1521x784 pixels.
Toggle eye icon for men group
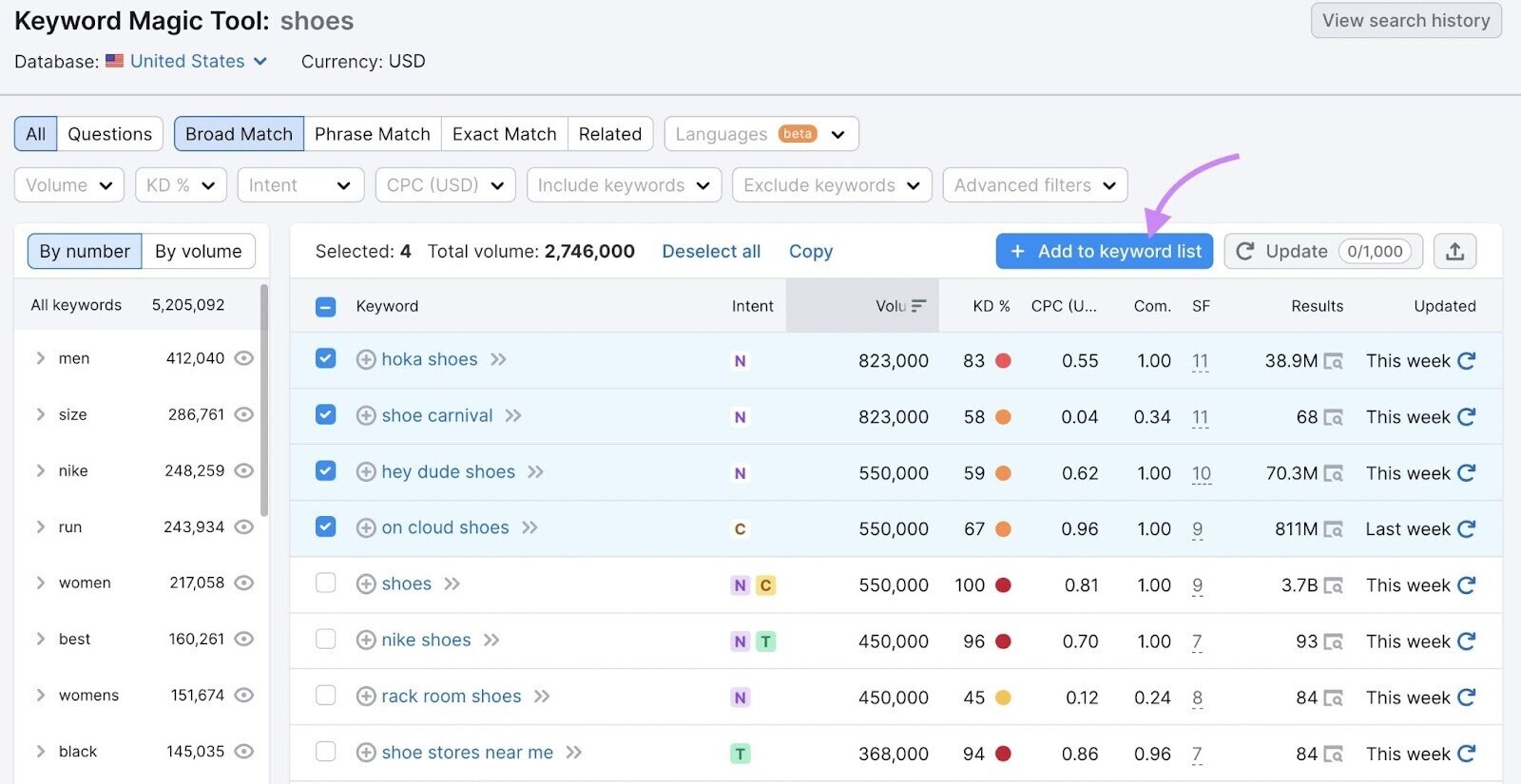(244, 358)
